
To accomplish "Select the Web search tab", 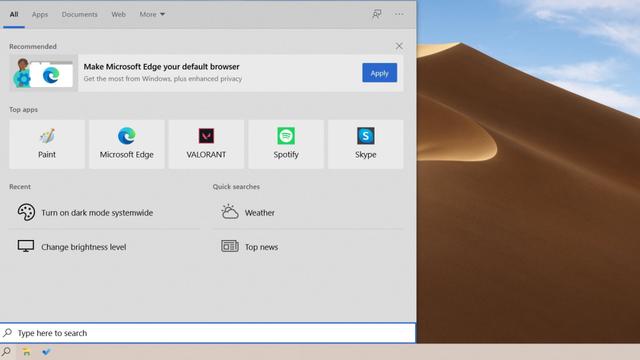I will [x=118, y=14].
